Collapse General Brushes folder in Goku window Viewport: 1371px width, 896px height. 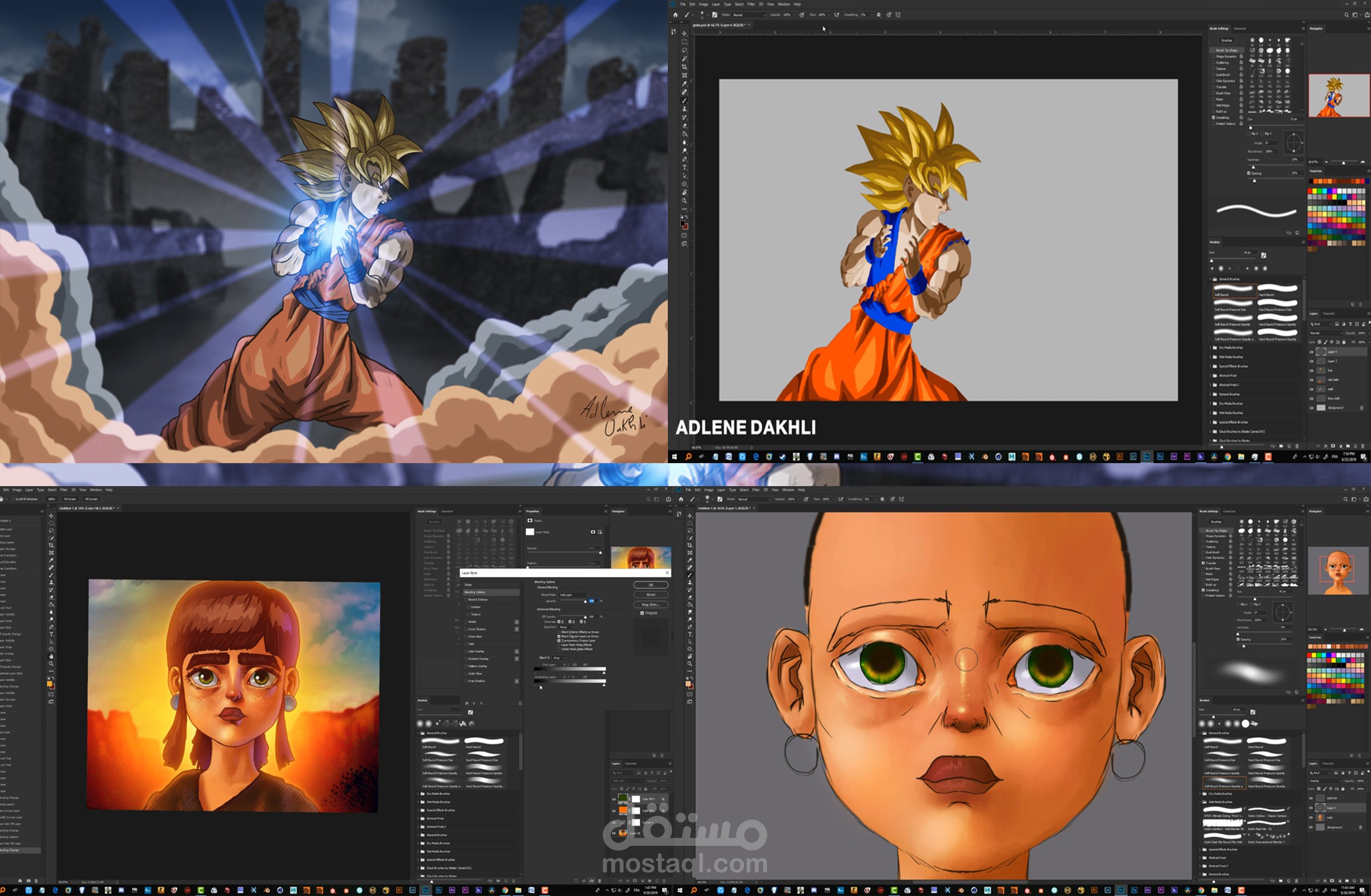(x=1211, y=279)
